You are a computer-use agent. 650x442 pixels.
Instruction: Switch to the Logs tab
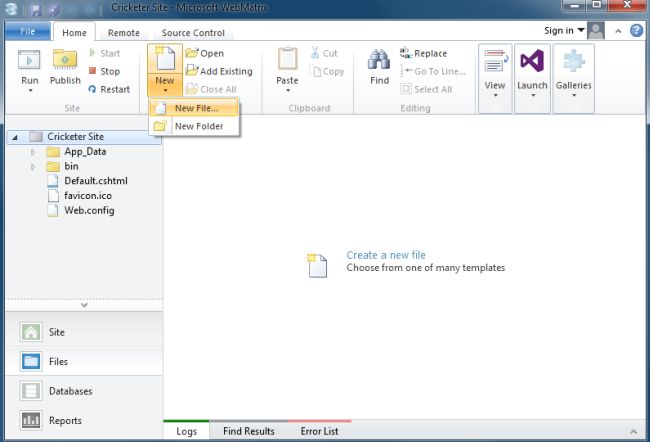187,431
